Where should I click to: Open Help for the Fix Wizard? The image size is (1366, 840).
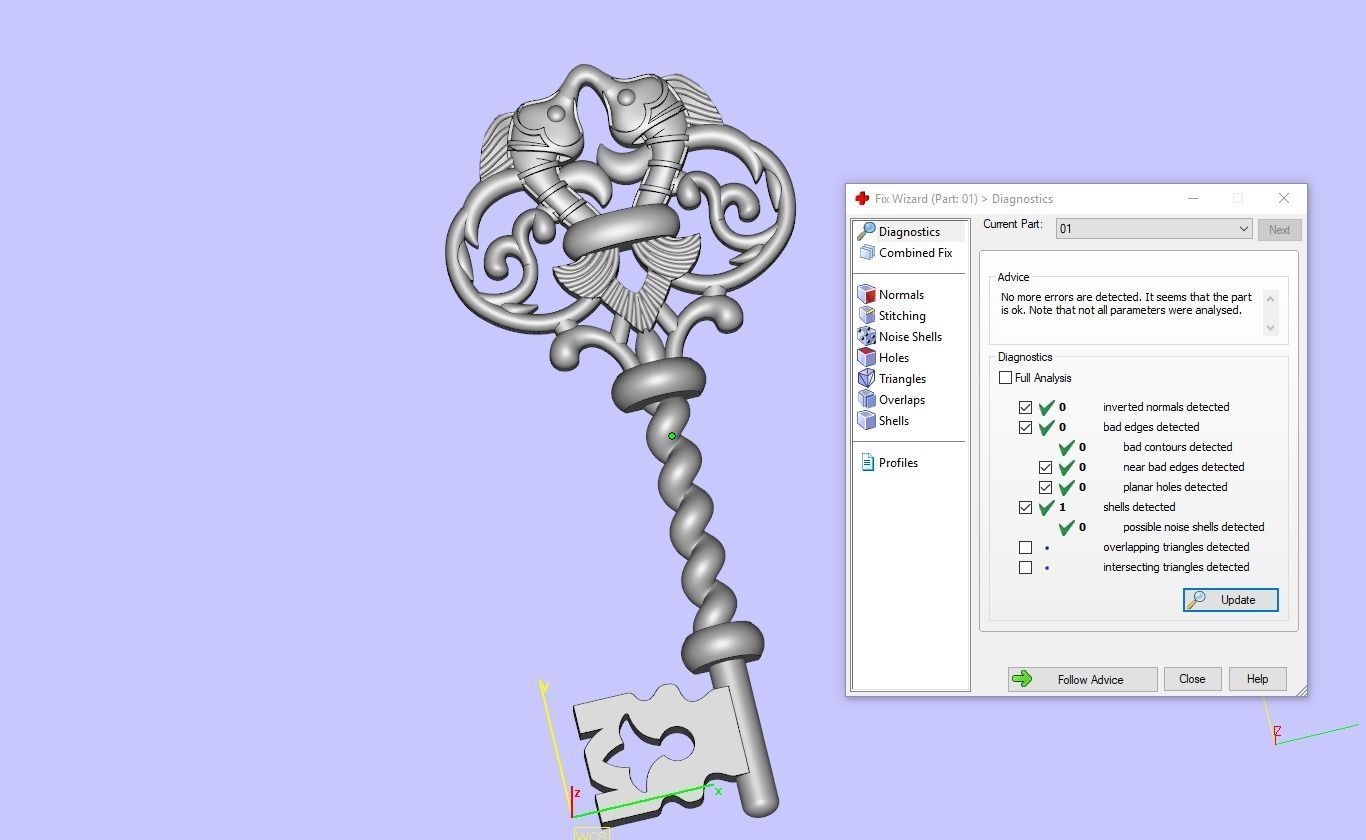click(1257, 679)
